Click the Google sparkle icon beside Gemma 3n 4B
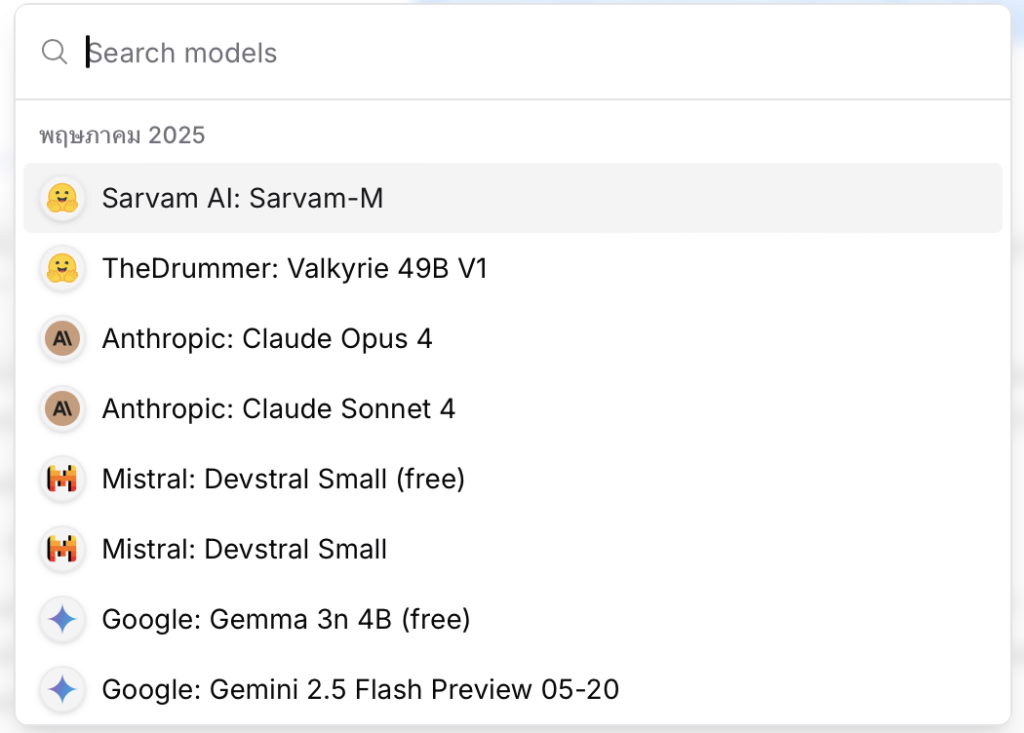 (63, 619)
